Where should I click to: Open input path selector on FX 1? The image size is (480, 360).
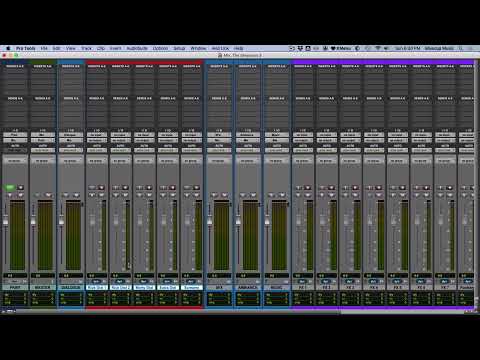[x=303, y=135]
